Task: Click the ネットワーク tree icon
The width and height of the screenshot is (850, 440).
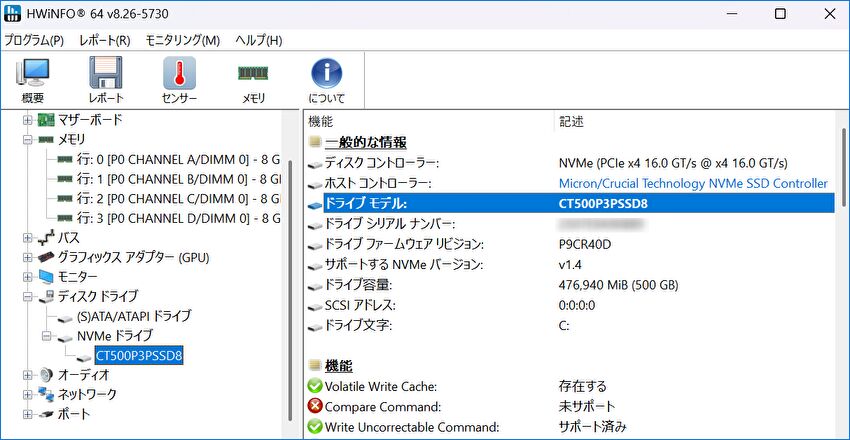Action: pyautogui.click(x=46, y=394)
